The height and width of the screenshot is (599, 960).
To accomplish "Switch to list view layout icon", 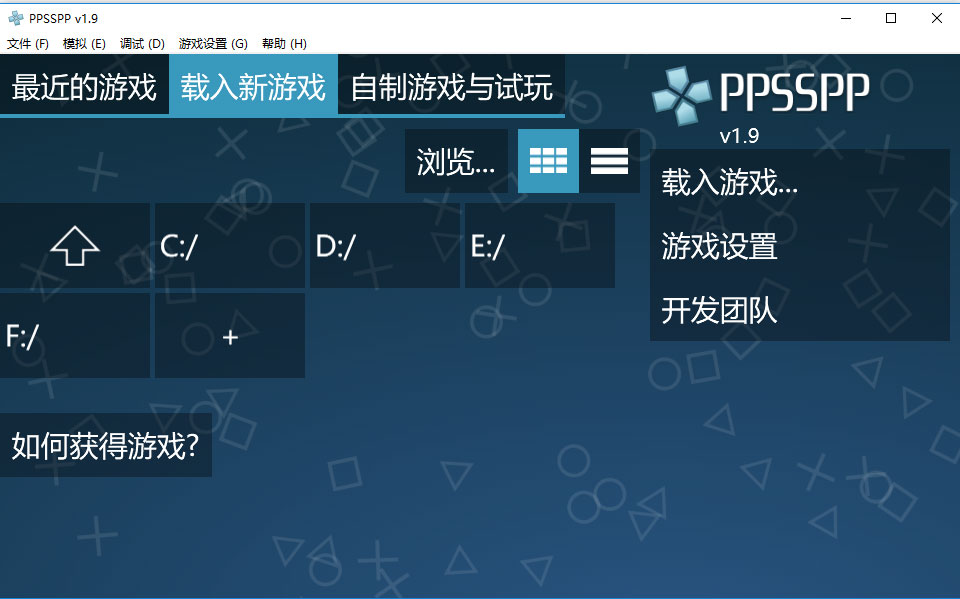I will point(609,161).
